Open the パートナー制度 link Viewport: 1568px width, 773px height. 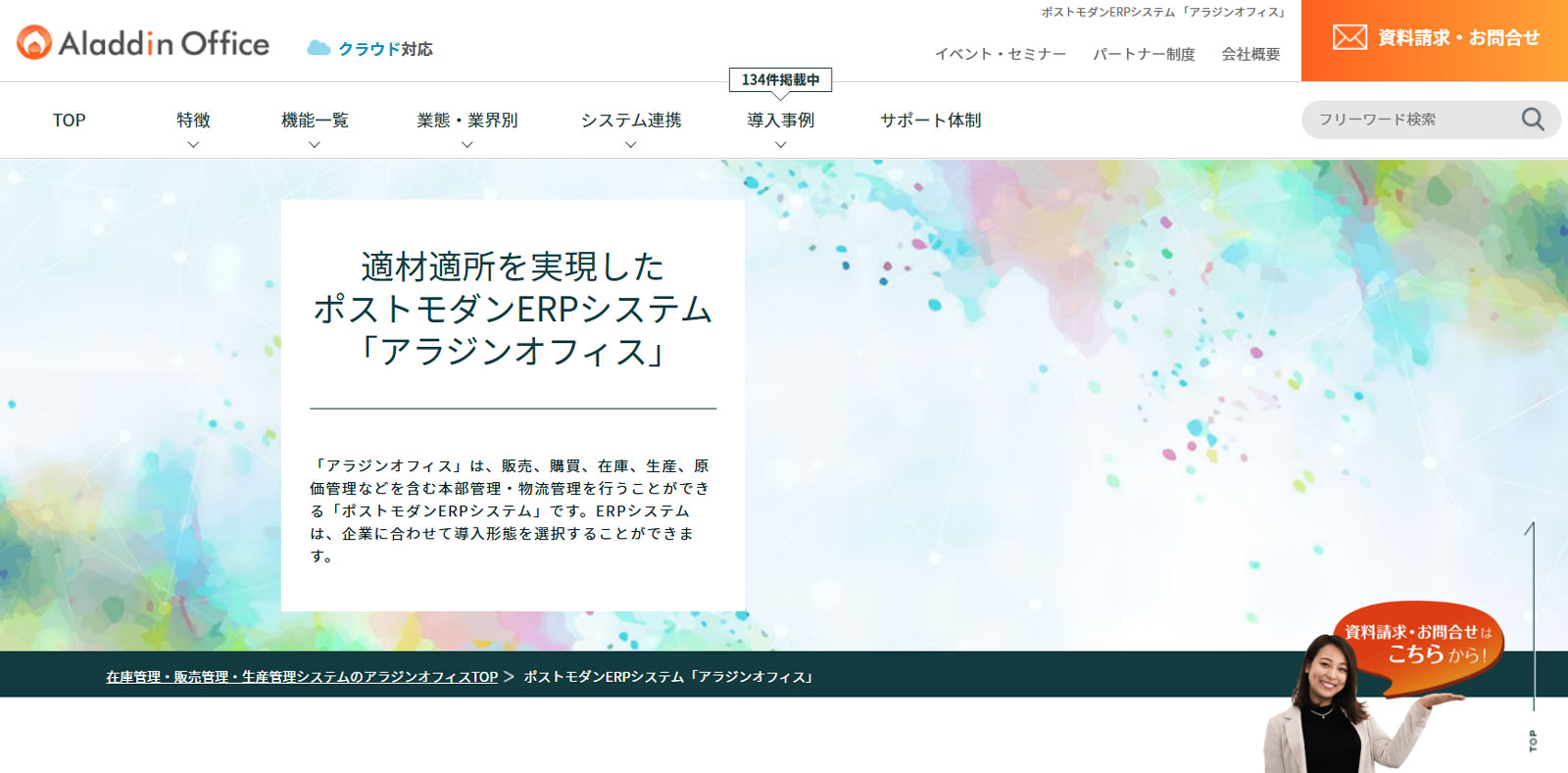tap(1144, 54)
